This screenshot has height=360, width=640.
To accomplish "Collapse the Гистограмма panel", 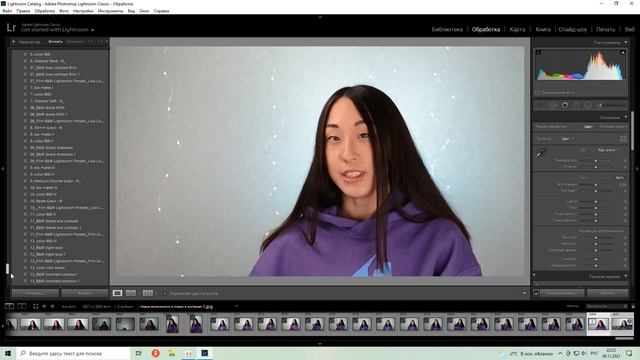I will coord(626,42).
